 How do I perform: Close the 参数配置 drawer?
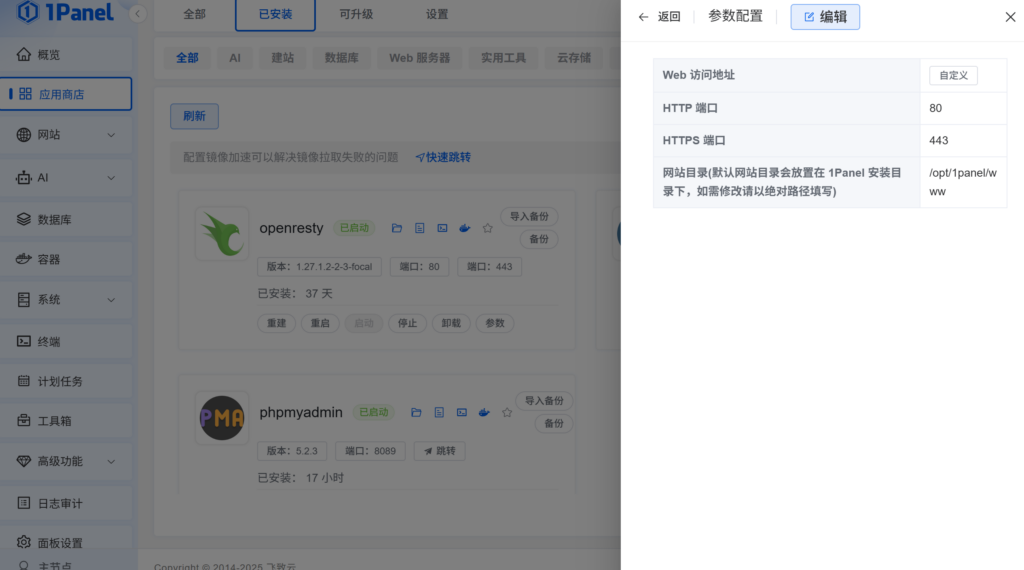coord(1010,17)
